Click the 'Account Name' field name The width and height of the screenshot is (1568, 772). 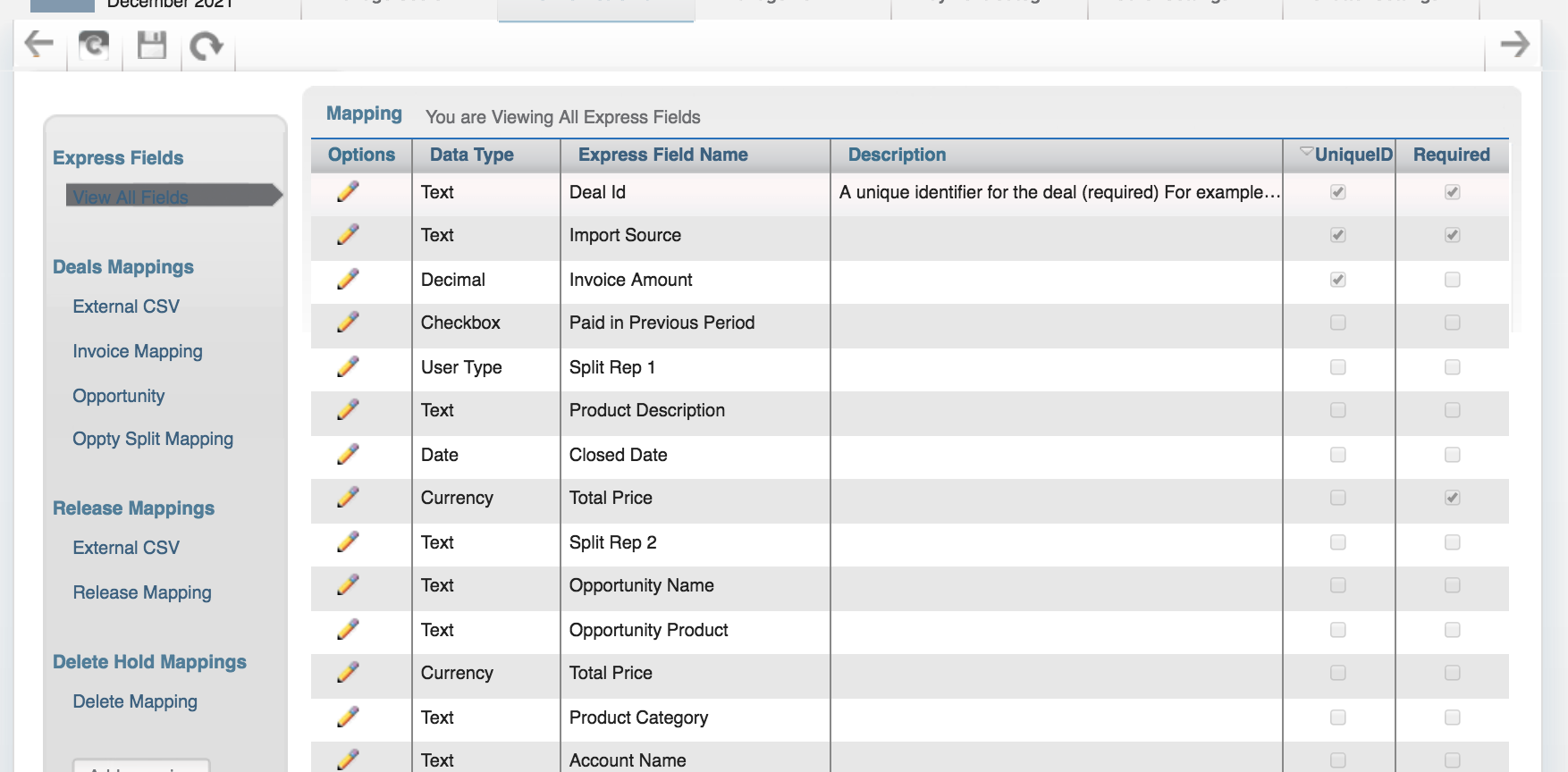[628, 760]
